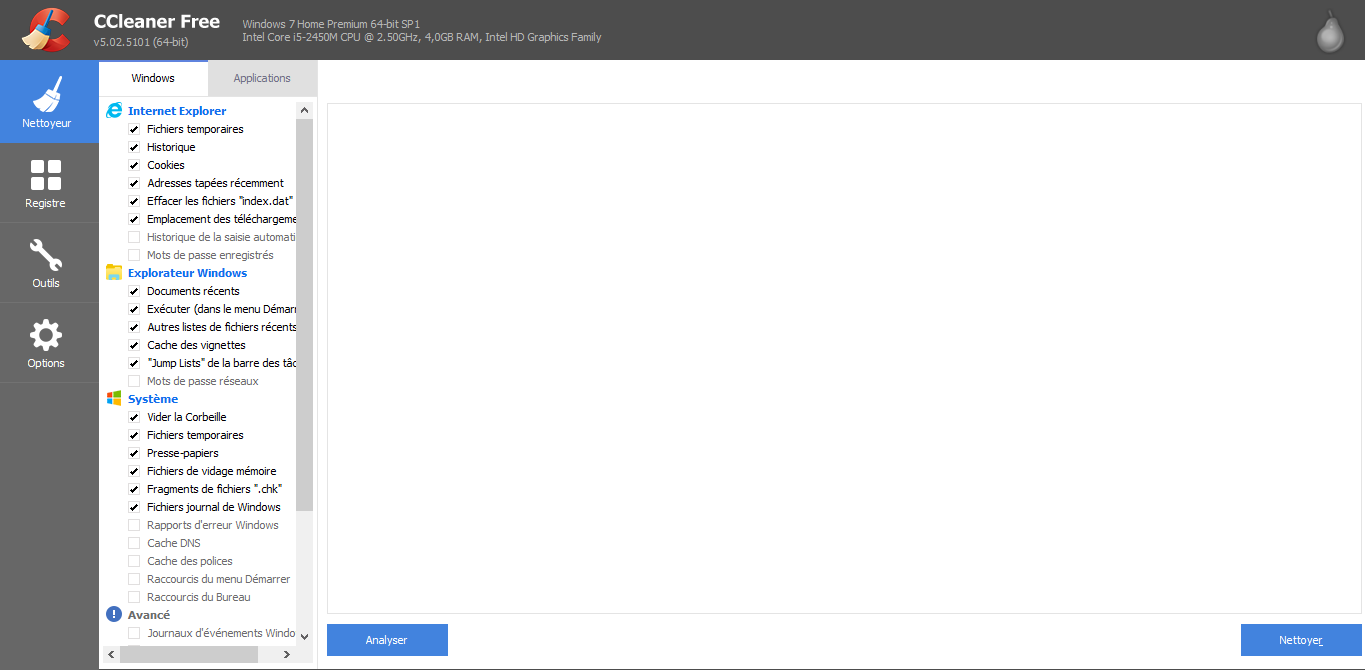1365x670 pixels.
Task: Click the "CCleaner Free" title text
Action: pyautogui.click(x=157, y=21)
